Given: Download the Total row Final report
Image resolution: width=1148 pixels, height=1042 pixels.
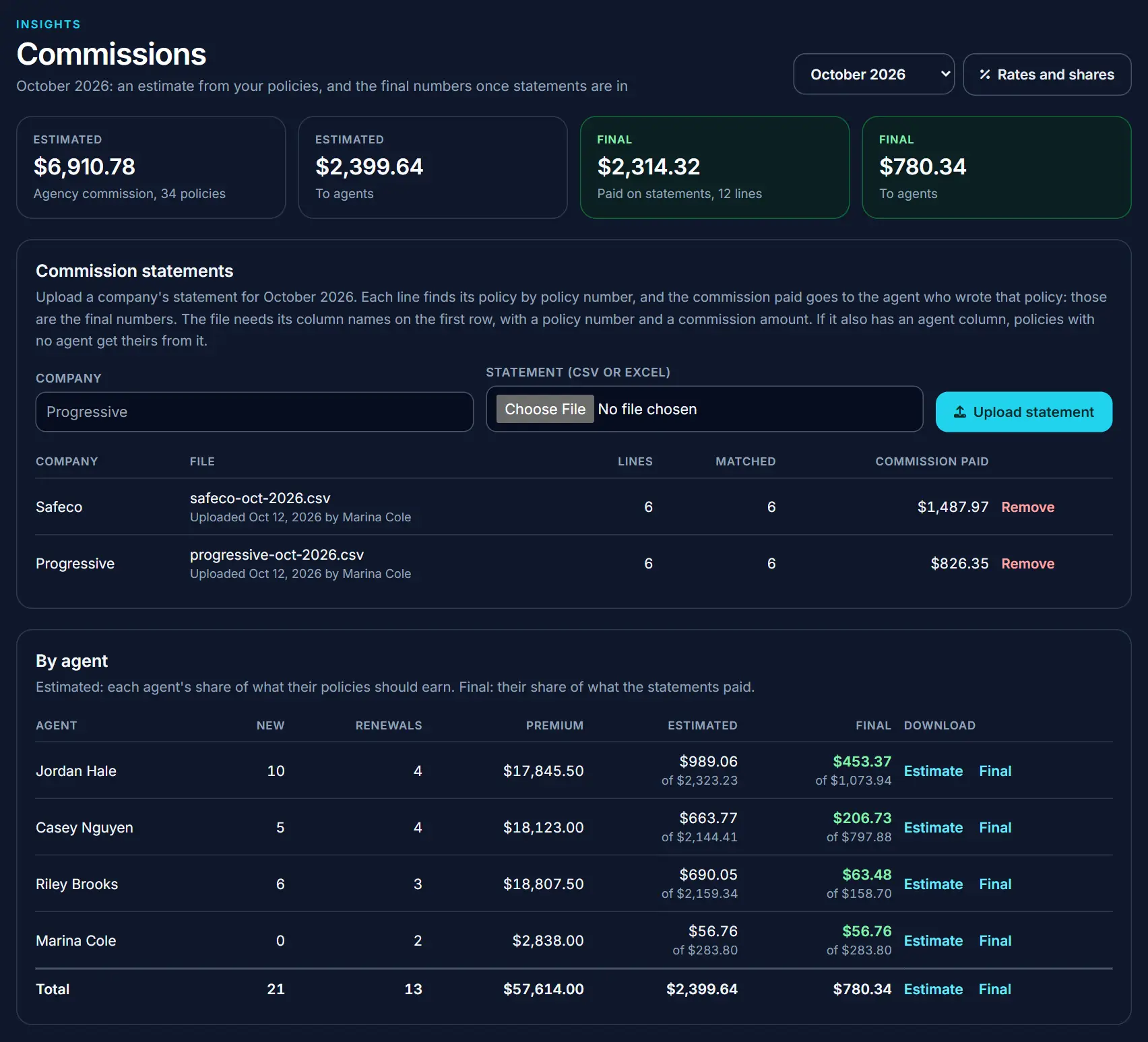Looking at the screenshot, I should coord(995,989).
